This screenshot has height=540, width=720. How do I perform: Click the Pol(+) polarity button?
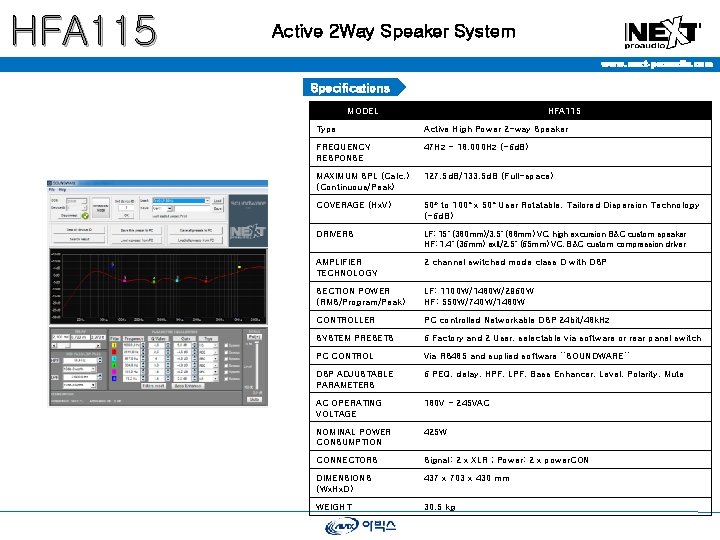[254, 337]
